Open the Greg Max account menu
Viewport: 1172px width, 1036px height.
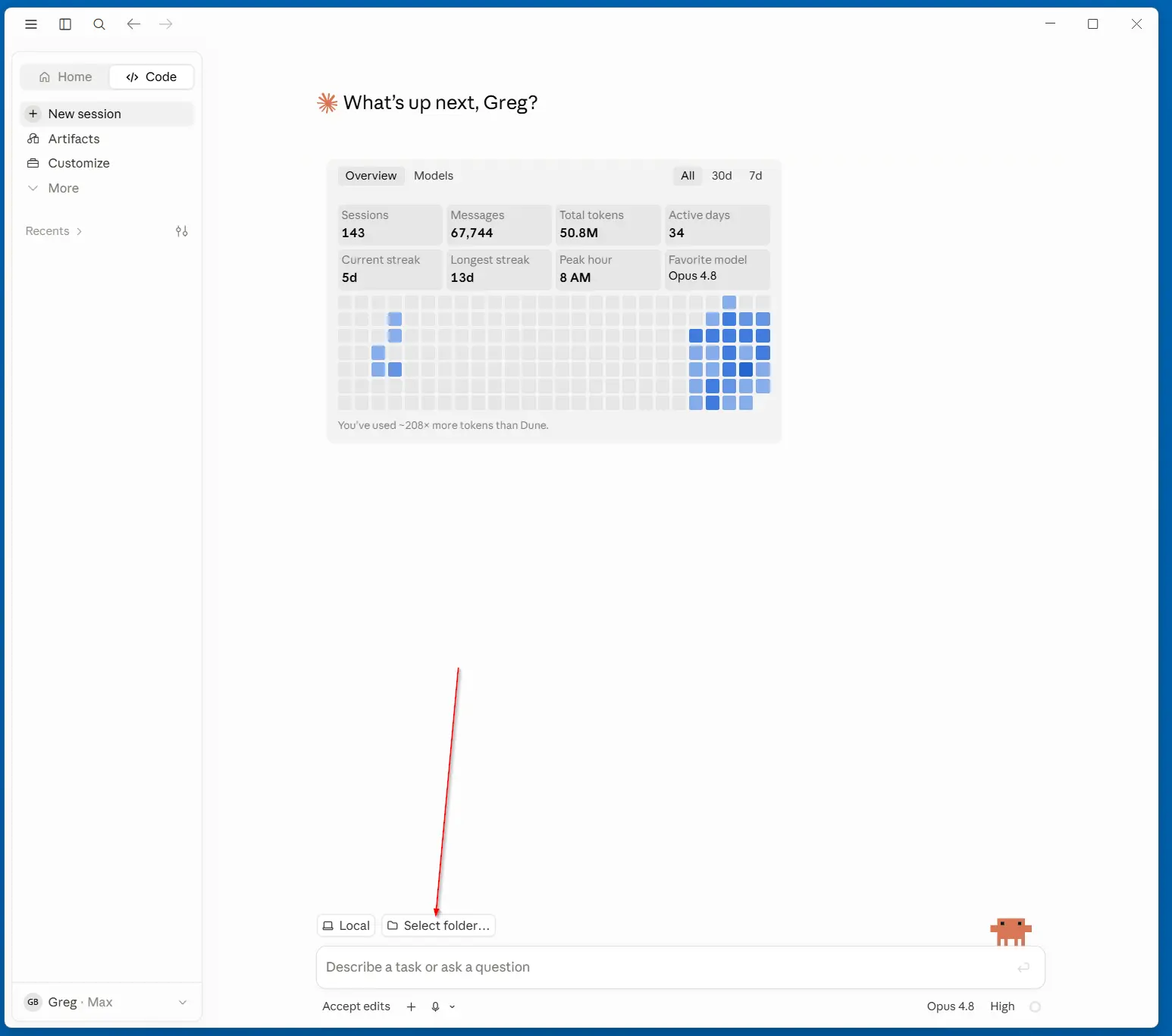click(x=107, y=1002)
